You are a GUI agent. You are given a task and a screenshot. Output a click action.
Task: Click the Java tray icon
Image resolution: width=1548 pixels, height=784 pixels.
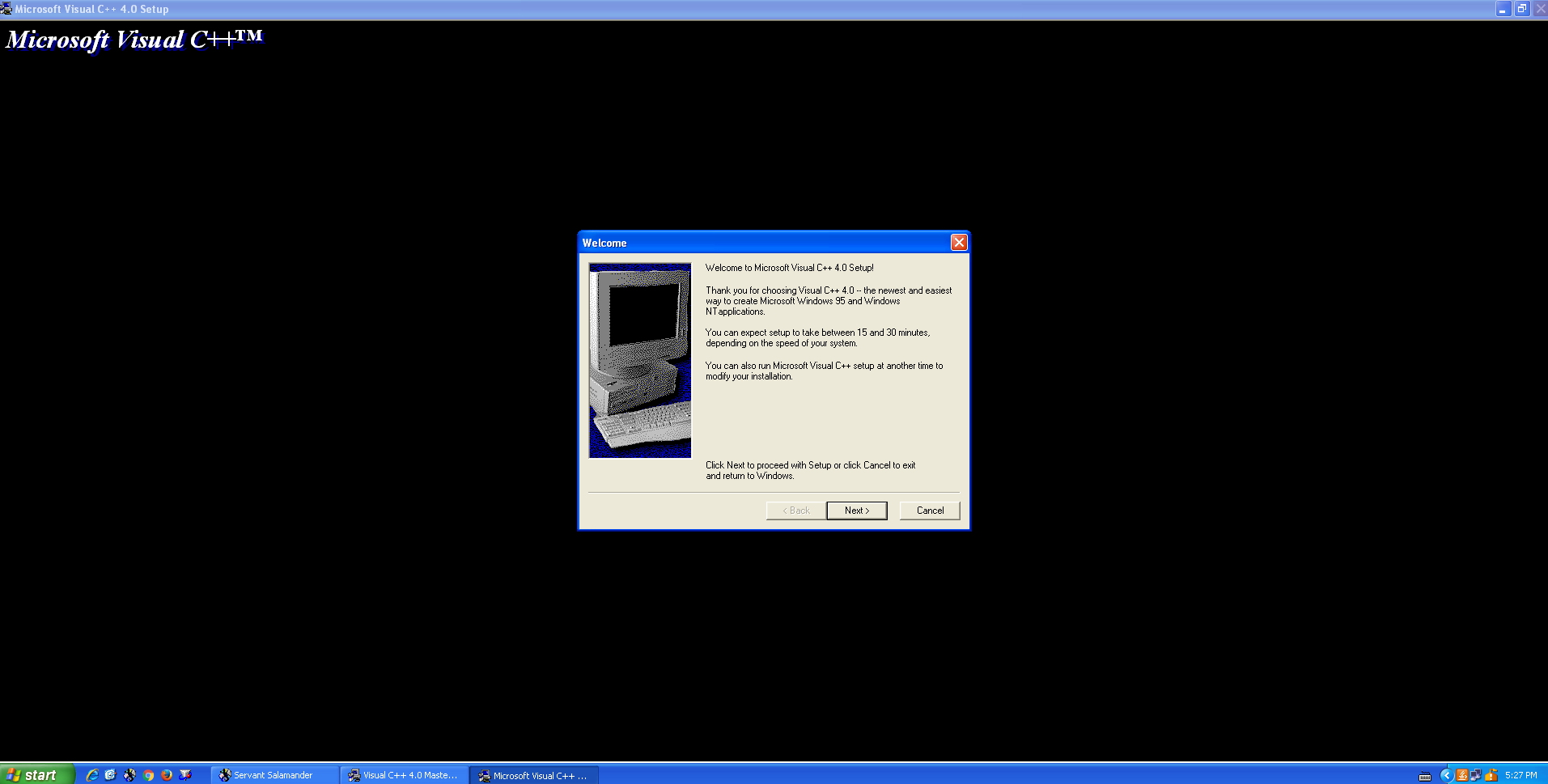(1461, 775)
